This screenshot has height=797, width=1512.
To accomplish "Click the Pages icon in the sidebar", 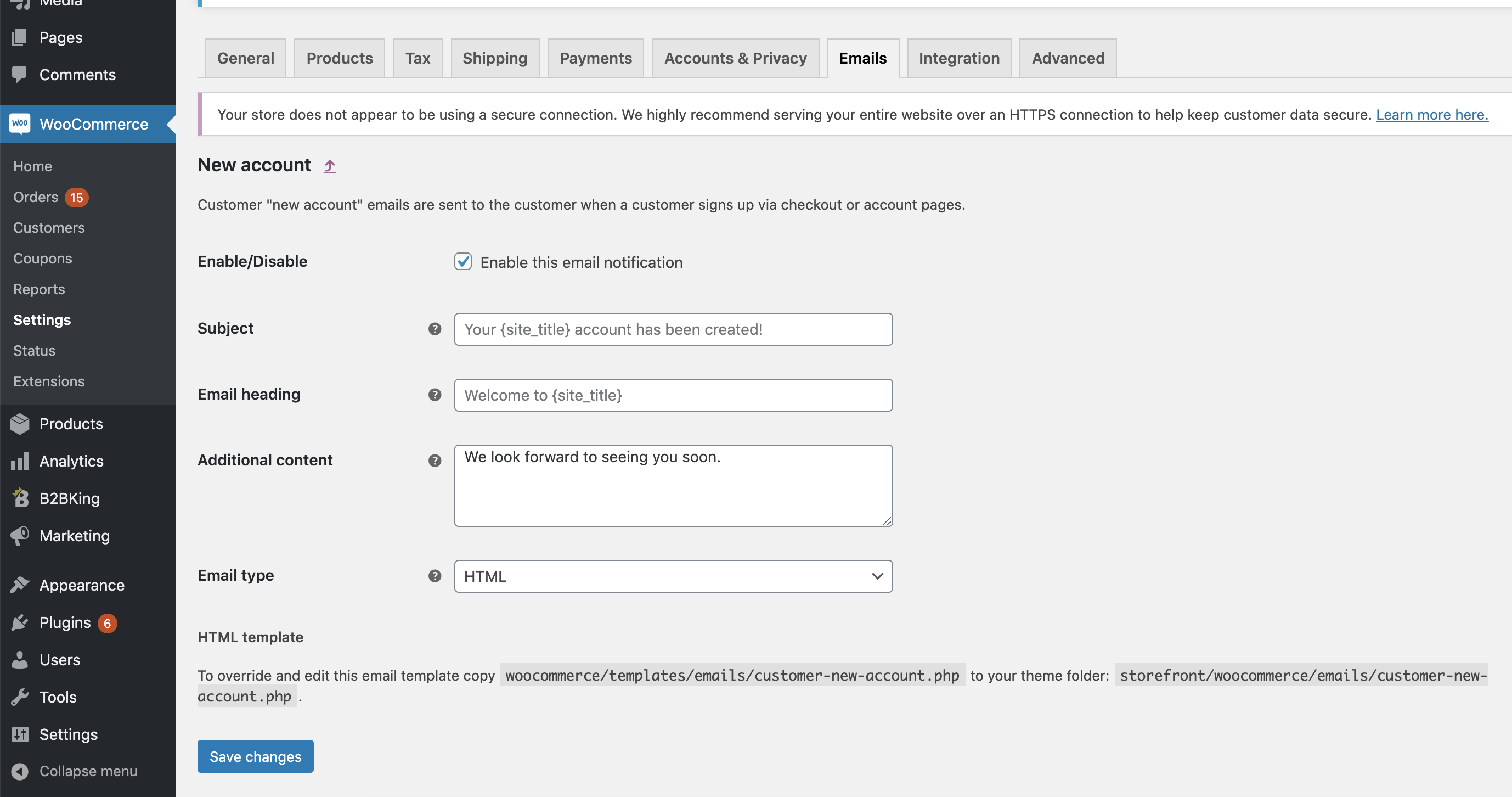I will (x=19, y=37).
